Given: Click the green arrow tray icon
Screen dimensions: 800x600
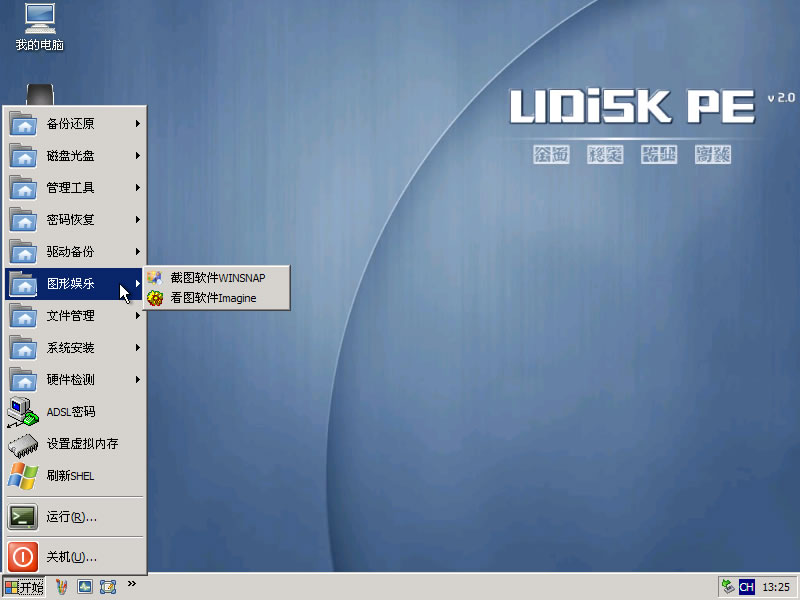Looking at the screenshot, I should point(728,587).
